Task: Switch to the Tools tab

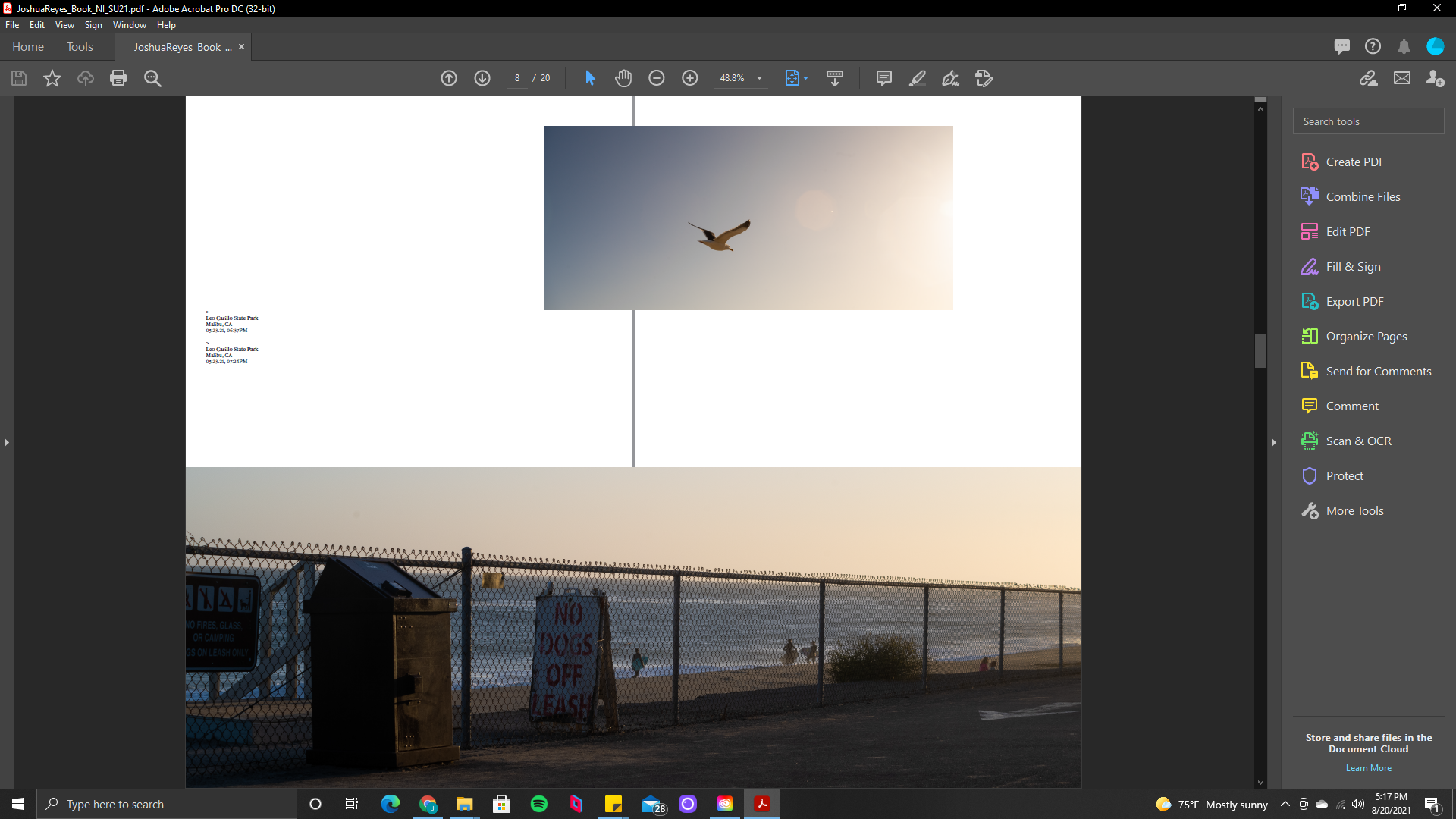Action: tap(80, 47)
